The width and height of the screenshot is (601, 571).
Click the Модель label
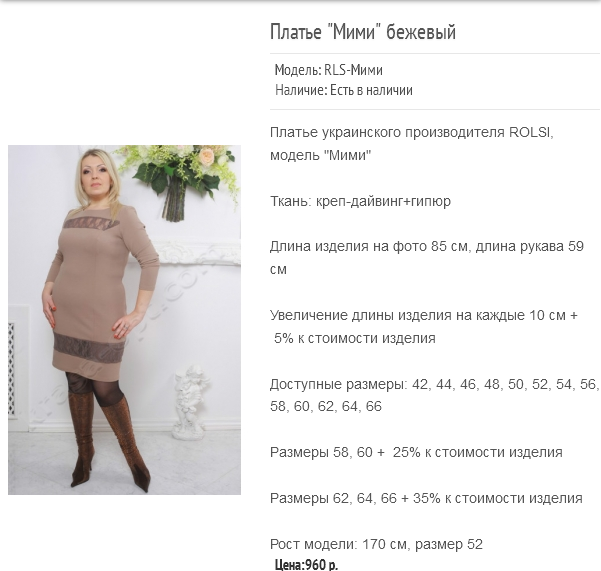pyautogui.click(x=298, y=70)
